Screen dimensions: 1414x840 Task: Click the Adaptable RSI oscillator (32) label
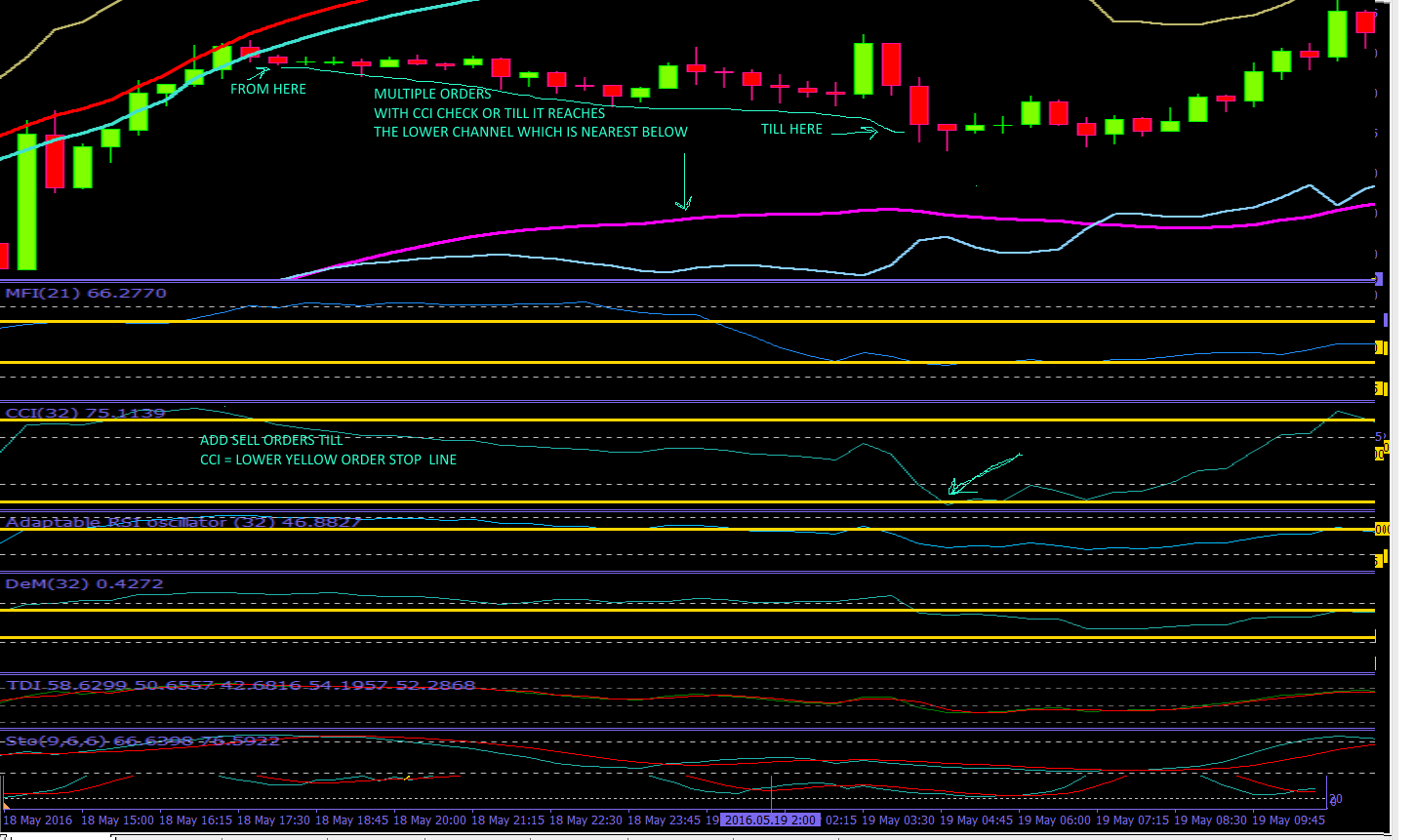click(x=183, y=522)
